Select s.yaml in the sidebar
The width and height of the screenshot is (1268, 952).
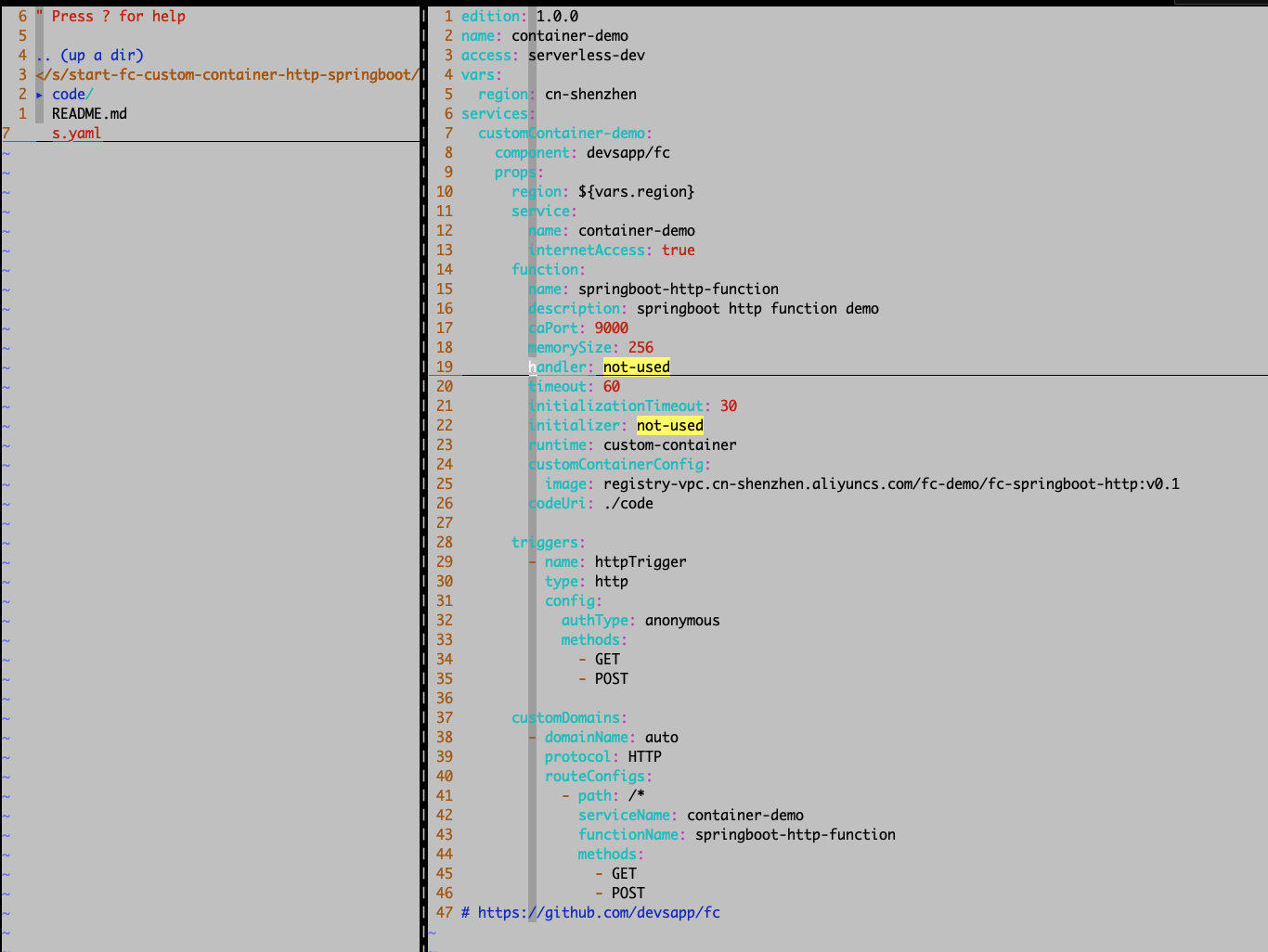(x=75, y=133)
